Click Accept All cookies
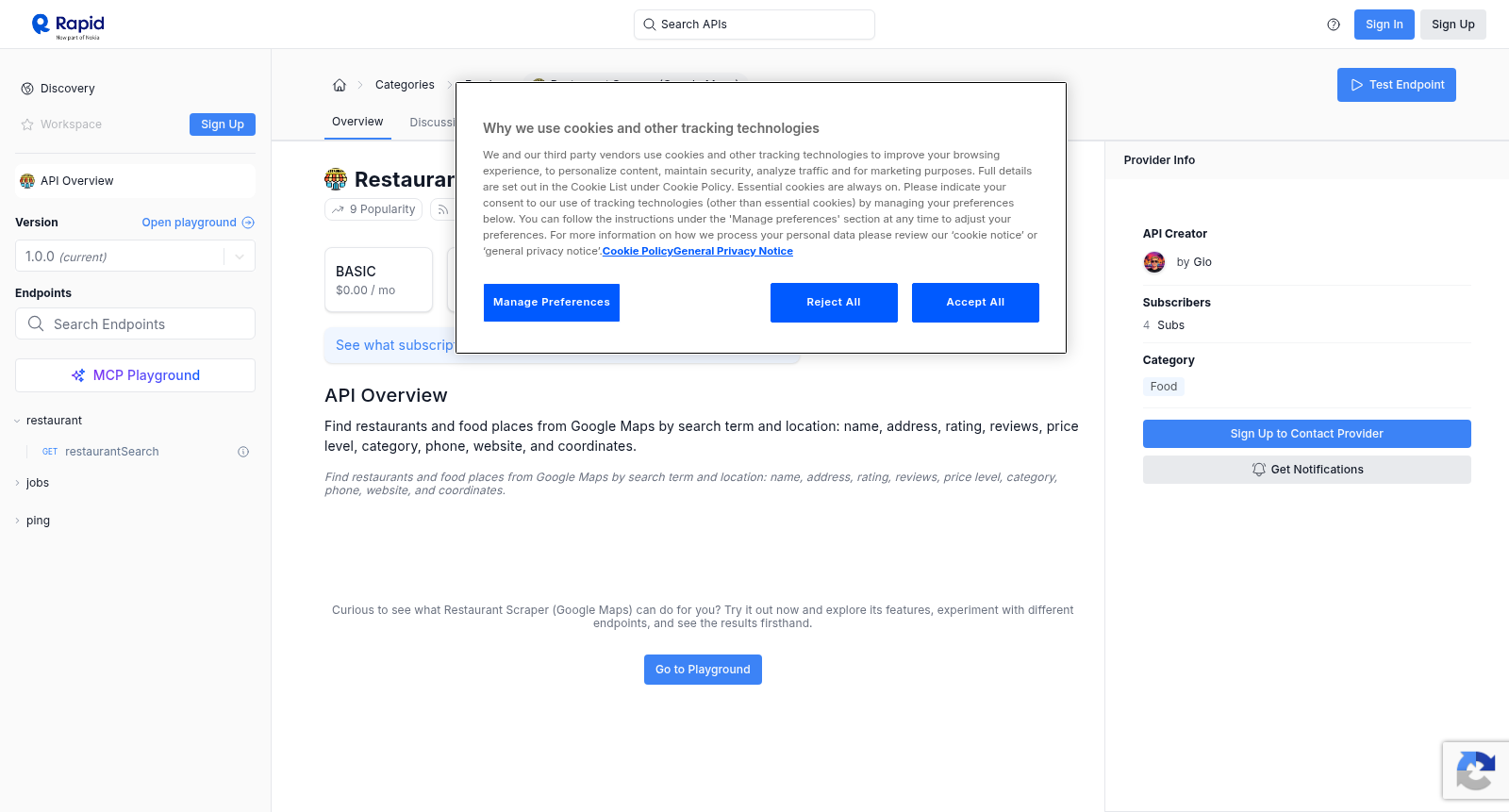 [975, 303]
